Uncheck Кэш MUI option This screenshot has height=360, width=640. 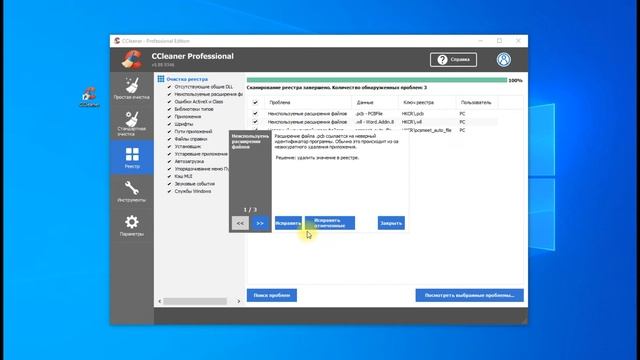tap(169, 176)
